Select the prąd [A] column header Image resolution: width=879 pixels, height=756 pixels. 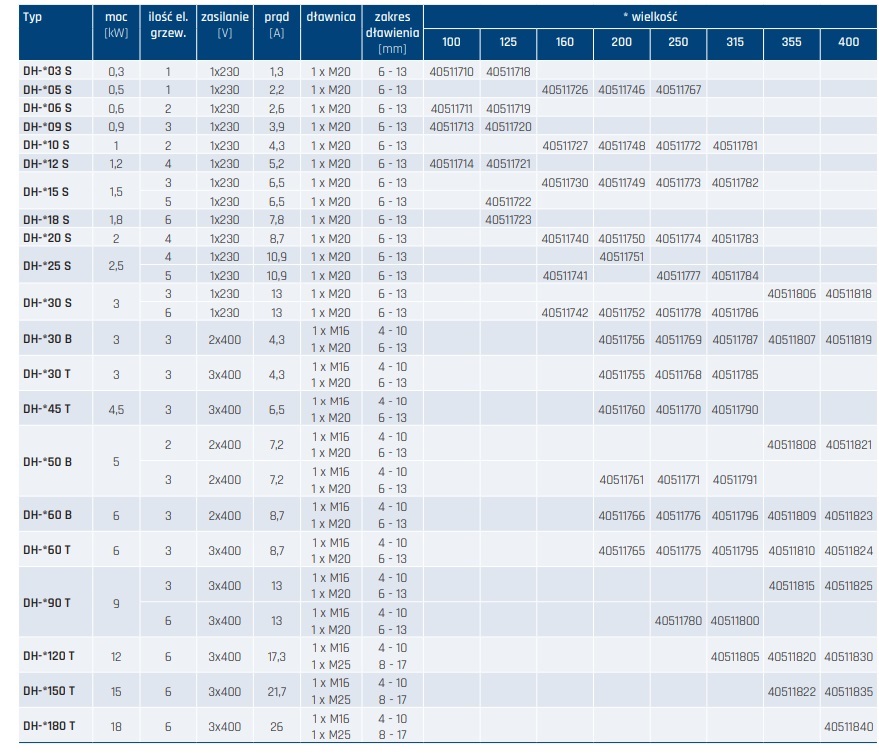click(276, 26)
